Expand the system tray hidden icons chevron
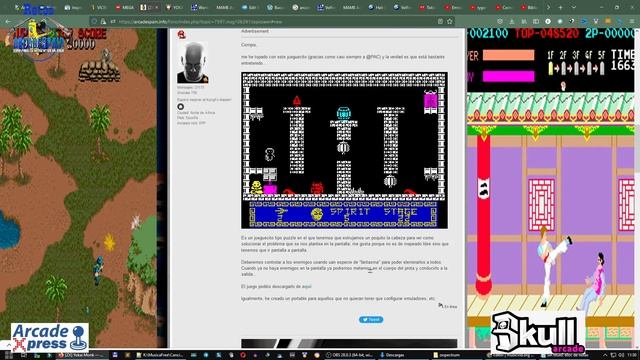The height and width of the screenshot is (360, 640). click(x=605, y=355)
